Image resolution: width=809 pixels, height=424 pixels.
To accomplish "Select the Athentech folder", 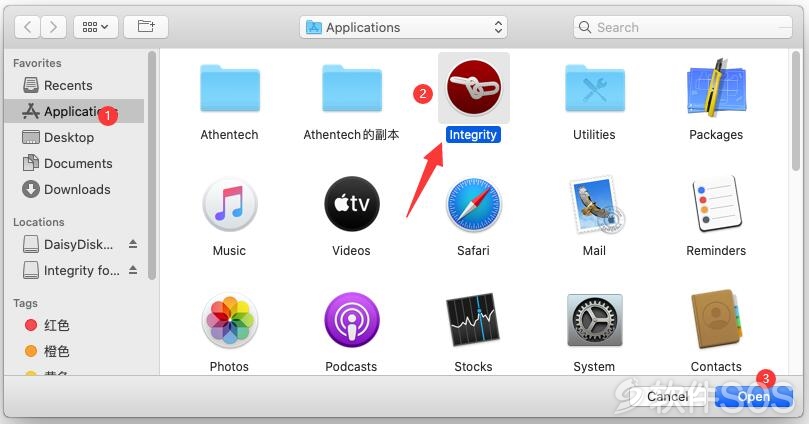I will (x=230, y=88).
